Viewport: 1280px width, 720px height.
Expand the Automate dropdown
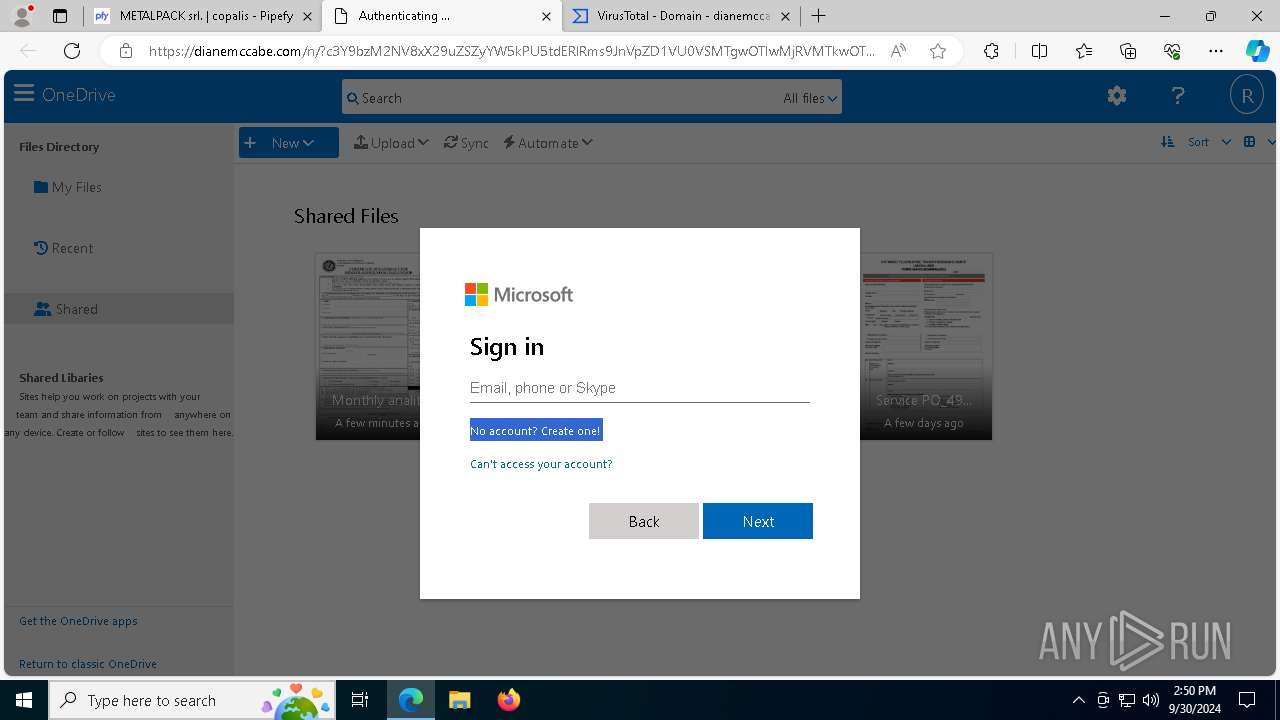[548, 143]
